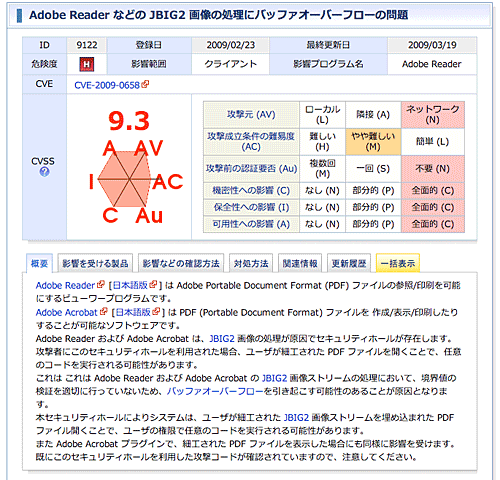Open 日本語版 link next to Adobe Acrobat

133,312
